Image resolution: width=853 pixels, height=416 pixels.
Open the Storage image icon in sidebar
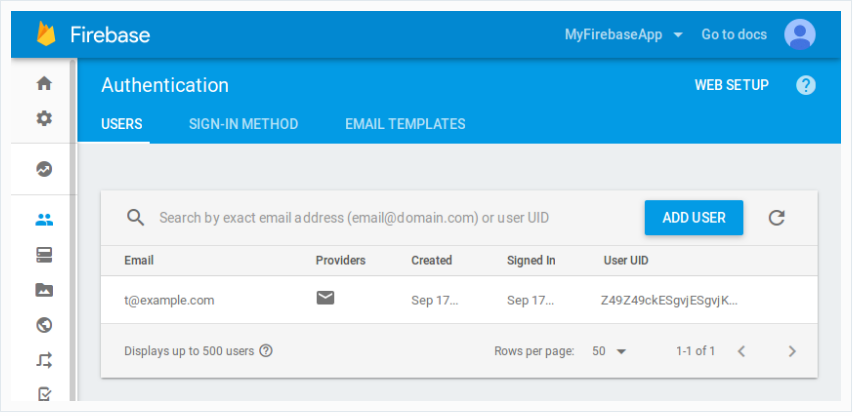44,290
